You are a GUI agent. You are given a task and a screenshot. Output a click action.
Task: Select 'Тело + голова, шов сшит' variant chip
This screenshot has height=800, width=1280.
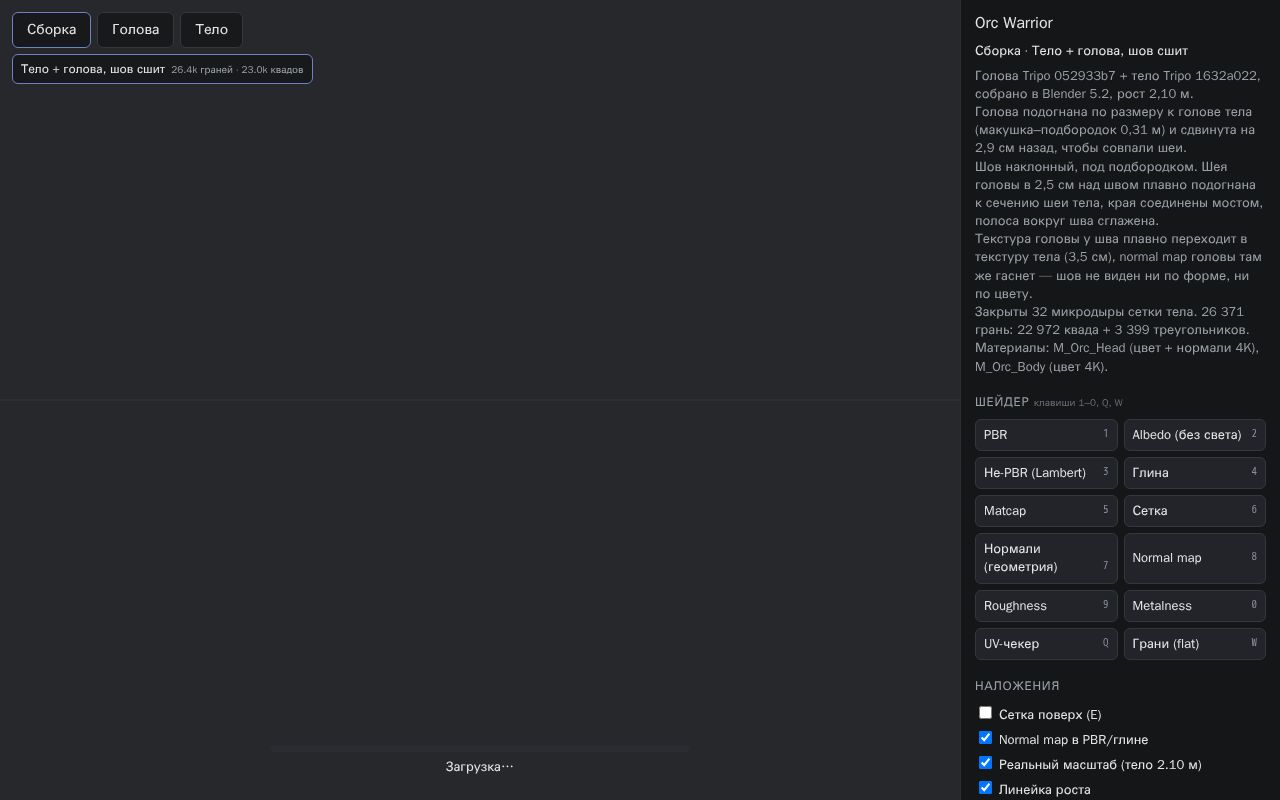pyautogui.click(x=162, y=69)
